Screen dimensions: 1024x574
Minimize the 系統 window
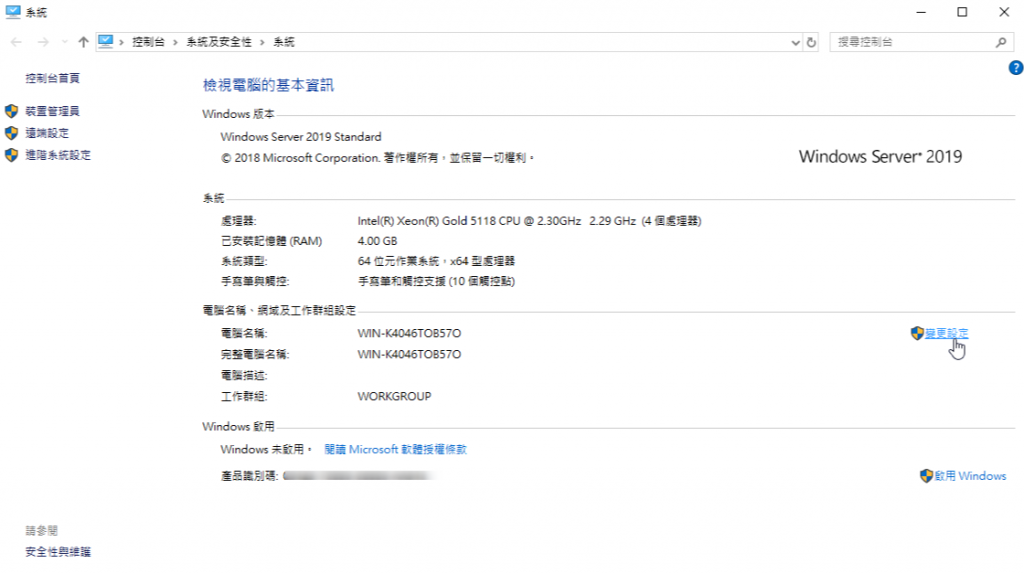[921, 12]
